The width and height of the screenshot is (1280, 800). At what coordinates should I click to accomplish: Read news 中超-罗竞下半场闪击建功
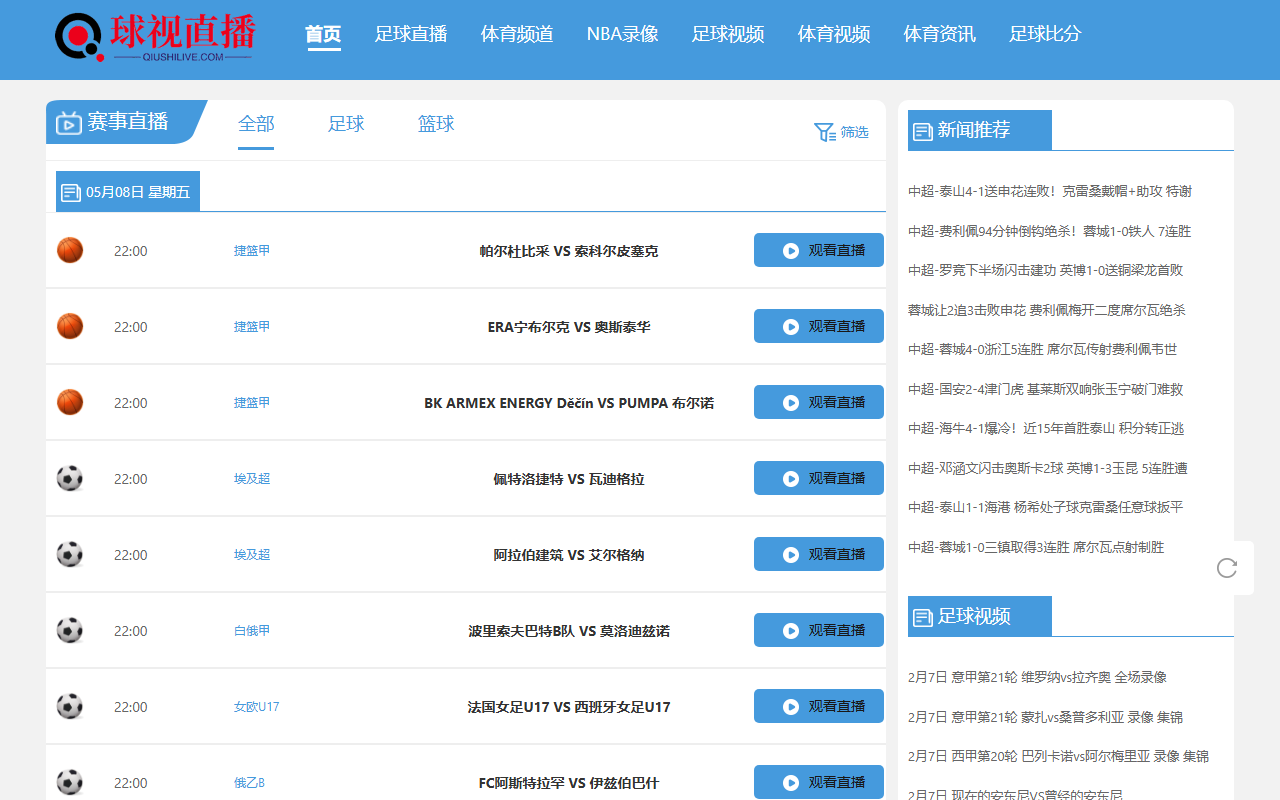[1046, 270]
